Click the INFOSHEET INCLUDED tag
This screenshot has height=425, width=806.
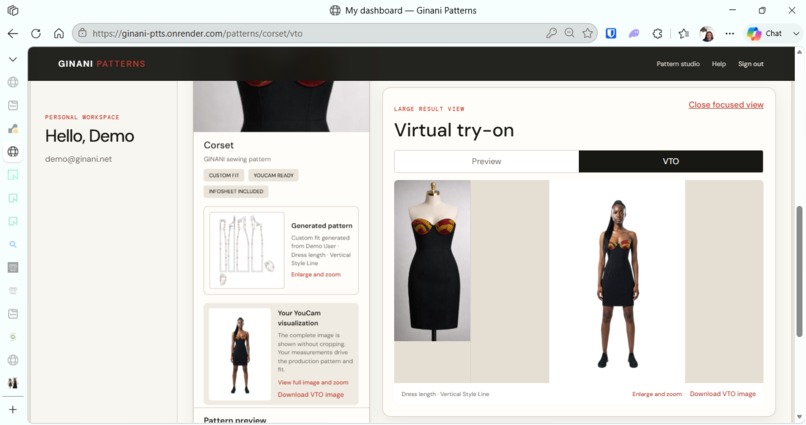[236, 191]
